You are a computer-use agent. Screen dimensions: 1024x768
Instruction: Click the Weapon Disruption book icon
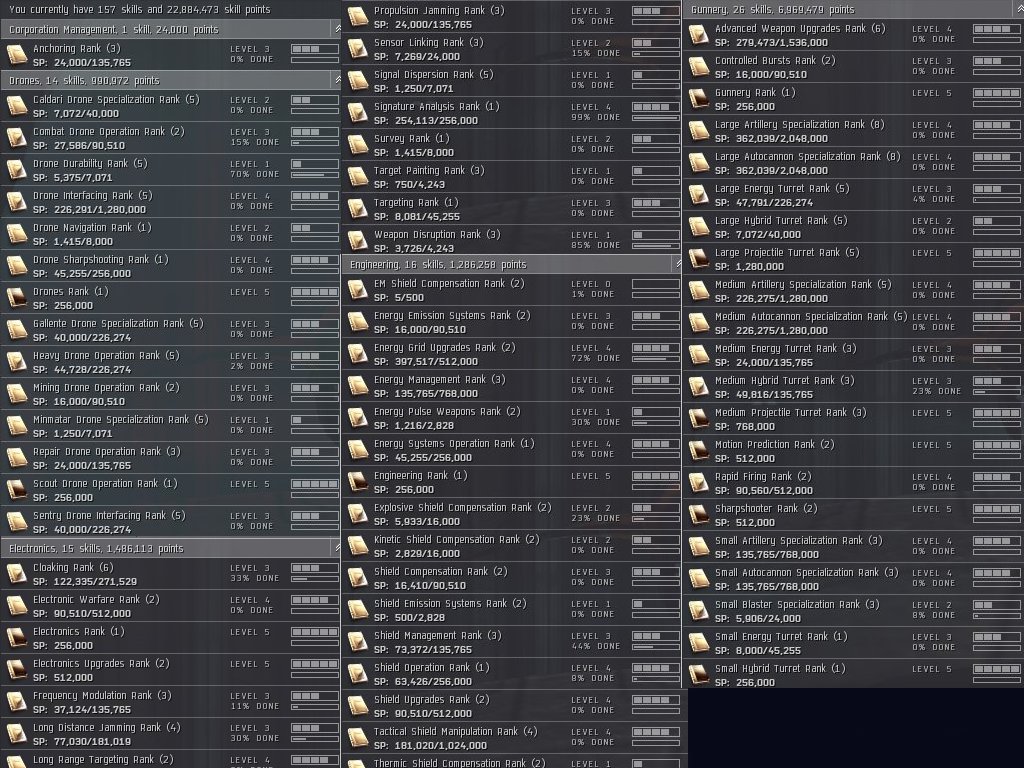357,241
